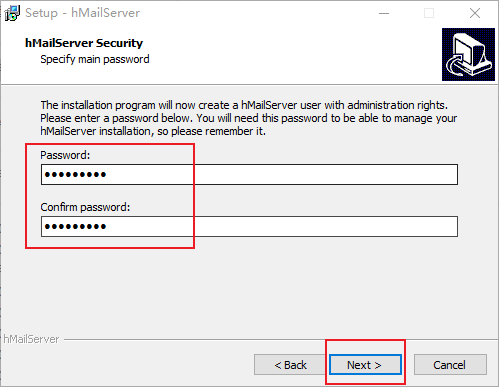Click the installation instructions paragraph
The width and height of the screenshot is (499, 387).
click(x=249, y=118)
